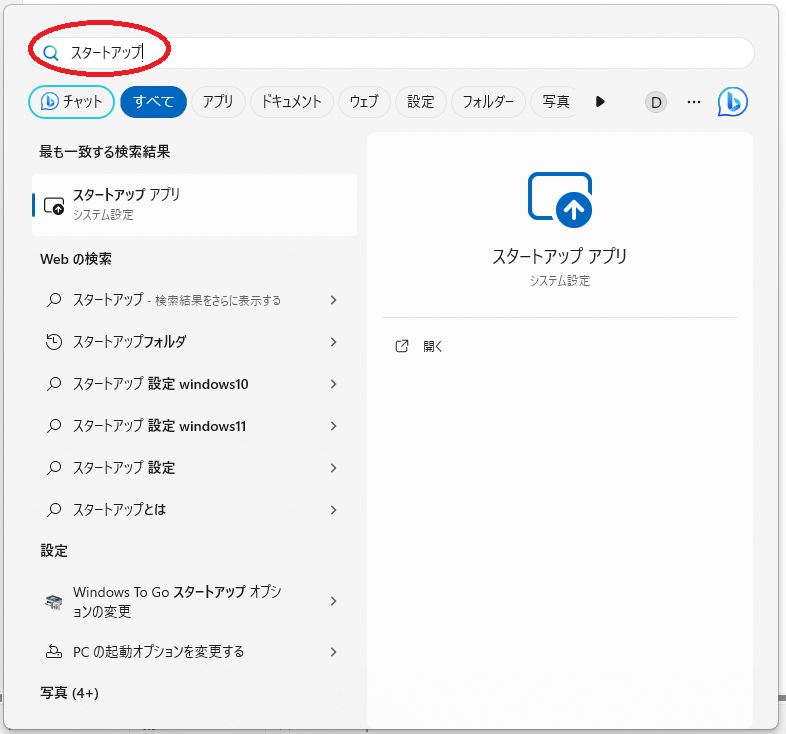Screen dimensions: 786x734
Task: Click the Windows To Go settings icon
Action: (54, 601)
